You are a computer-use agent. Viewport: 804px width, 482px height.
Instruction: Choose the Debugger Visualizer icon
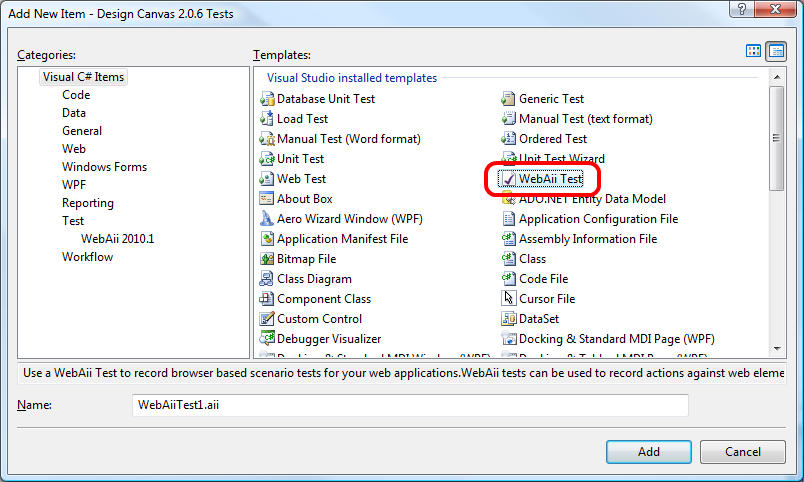[x=267, y=339]
